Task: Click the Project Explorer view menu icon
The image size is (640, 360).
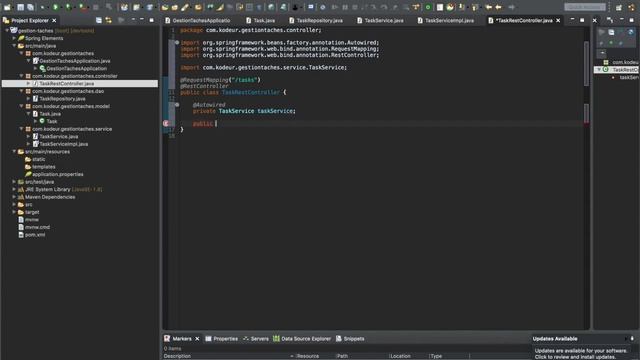Action: pyautogui.click(x=133, y=20)
